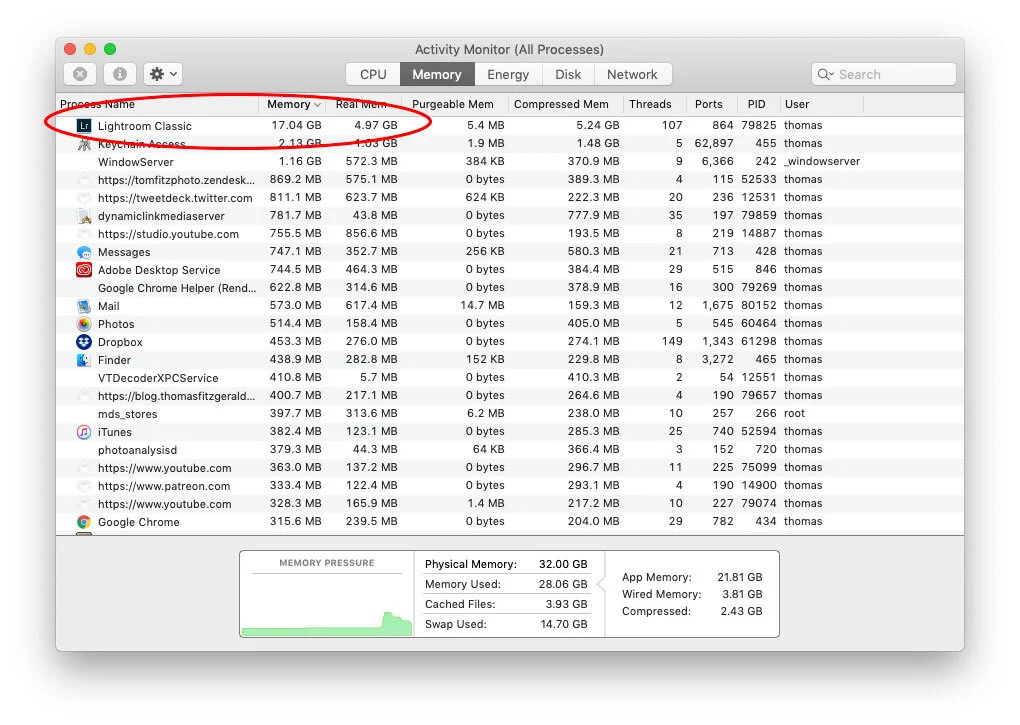The image size is (1020, 725).
Task: Click Mail's purgeable memory 14.7 MB
Action: click(482, 305)
